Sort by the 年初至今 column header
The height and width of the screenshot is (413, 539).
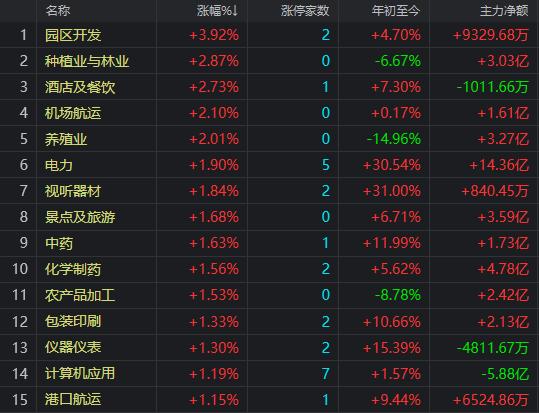[x=396, y=11]
